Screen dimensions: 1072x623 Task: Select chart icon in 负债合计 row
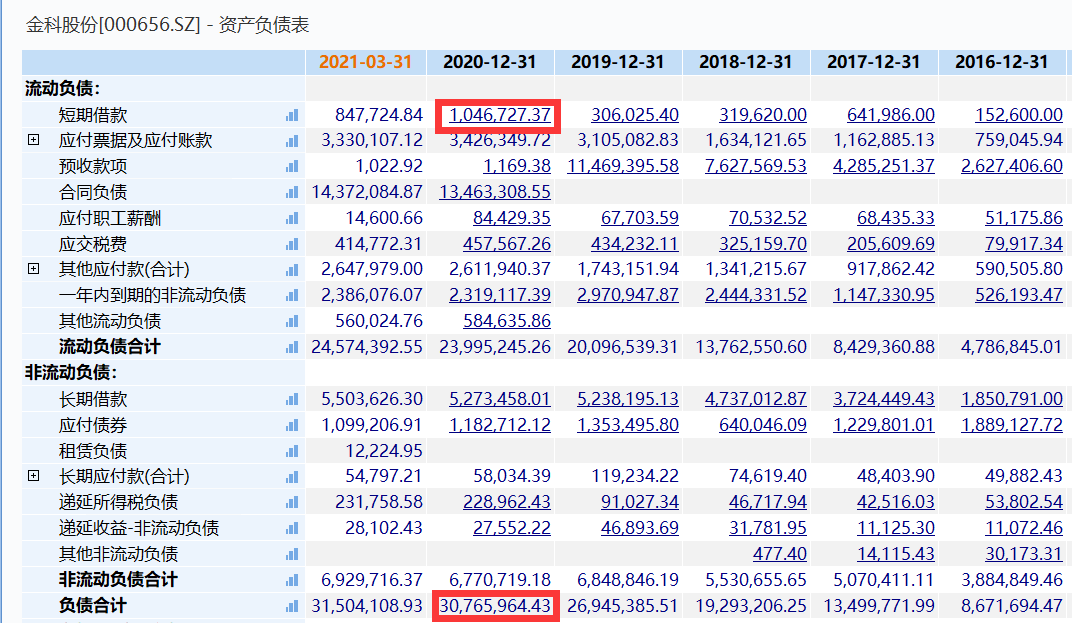point(292,606)
